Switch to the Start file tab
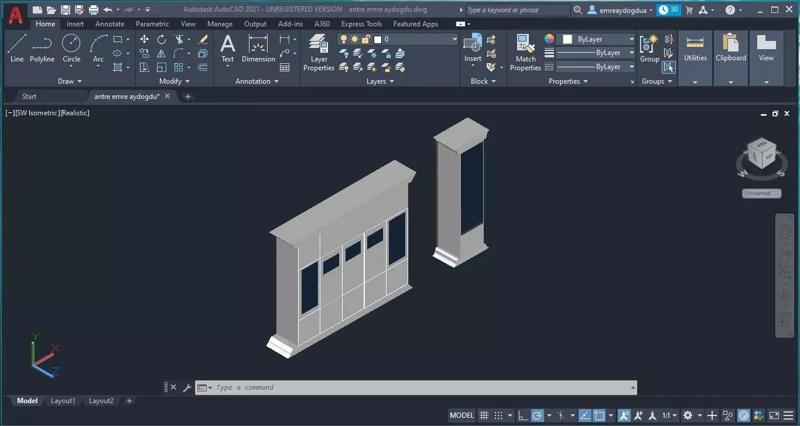 pos(29,96)
